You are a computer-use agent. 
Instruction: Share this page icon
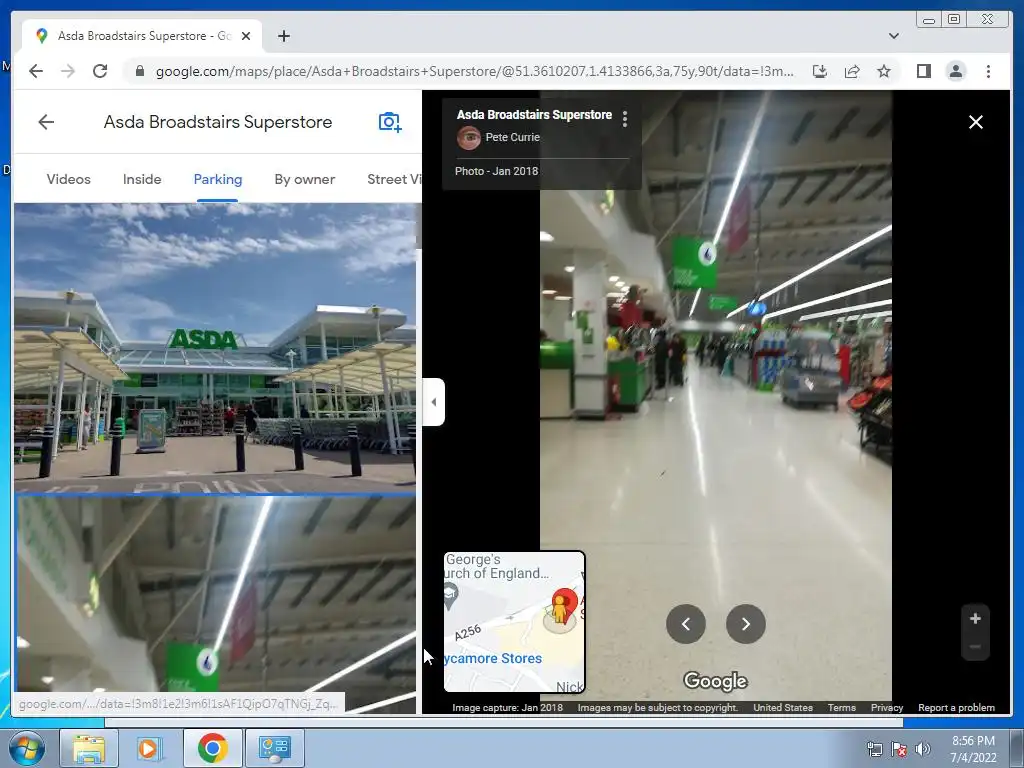852,71
